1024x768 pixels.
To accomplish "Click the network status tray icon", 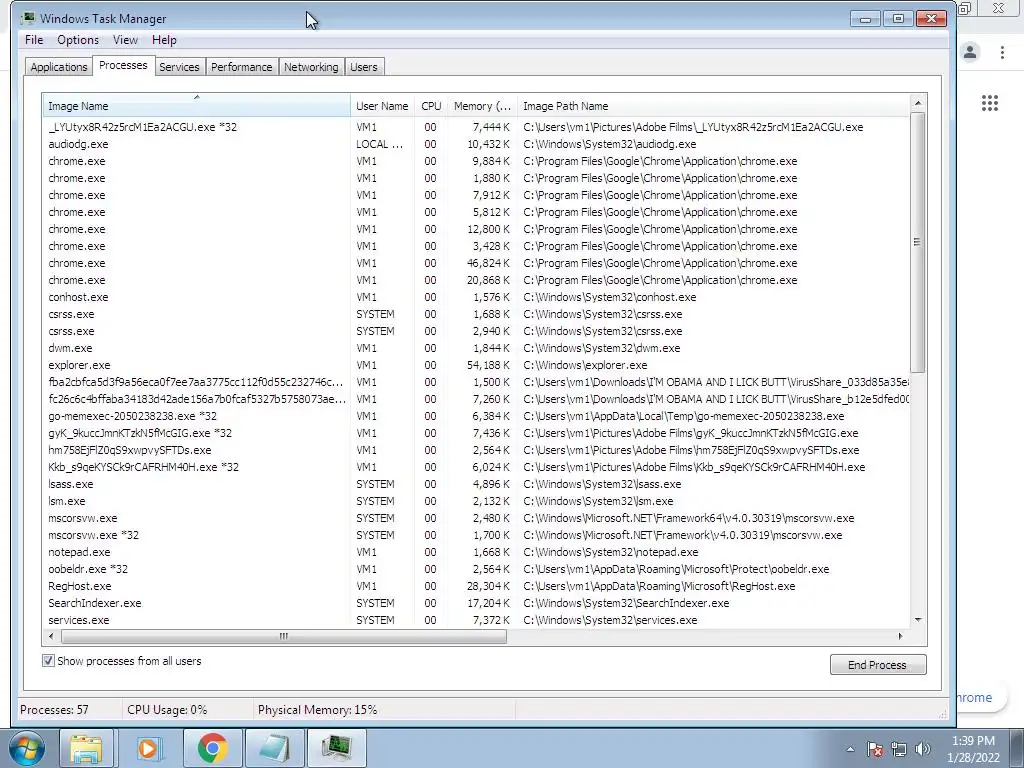I will pos(899,749).
